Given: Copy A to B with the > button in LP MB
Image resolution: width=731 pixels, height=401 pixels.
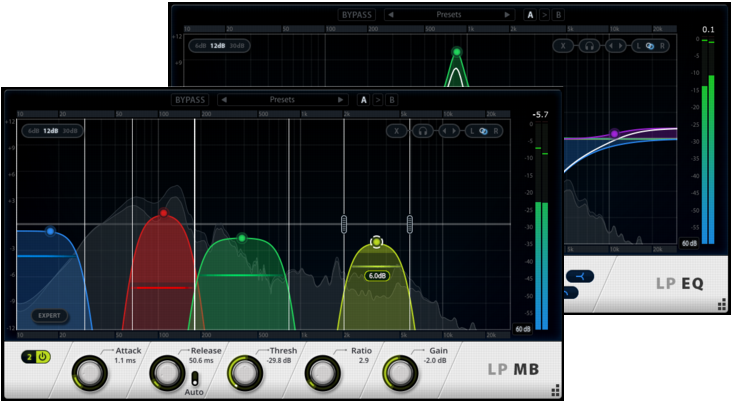Looking at the screenshot, I should point(378,100).
